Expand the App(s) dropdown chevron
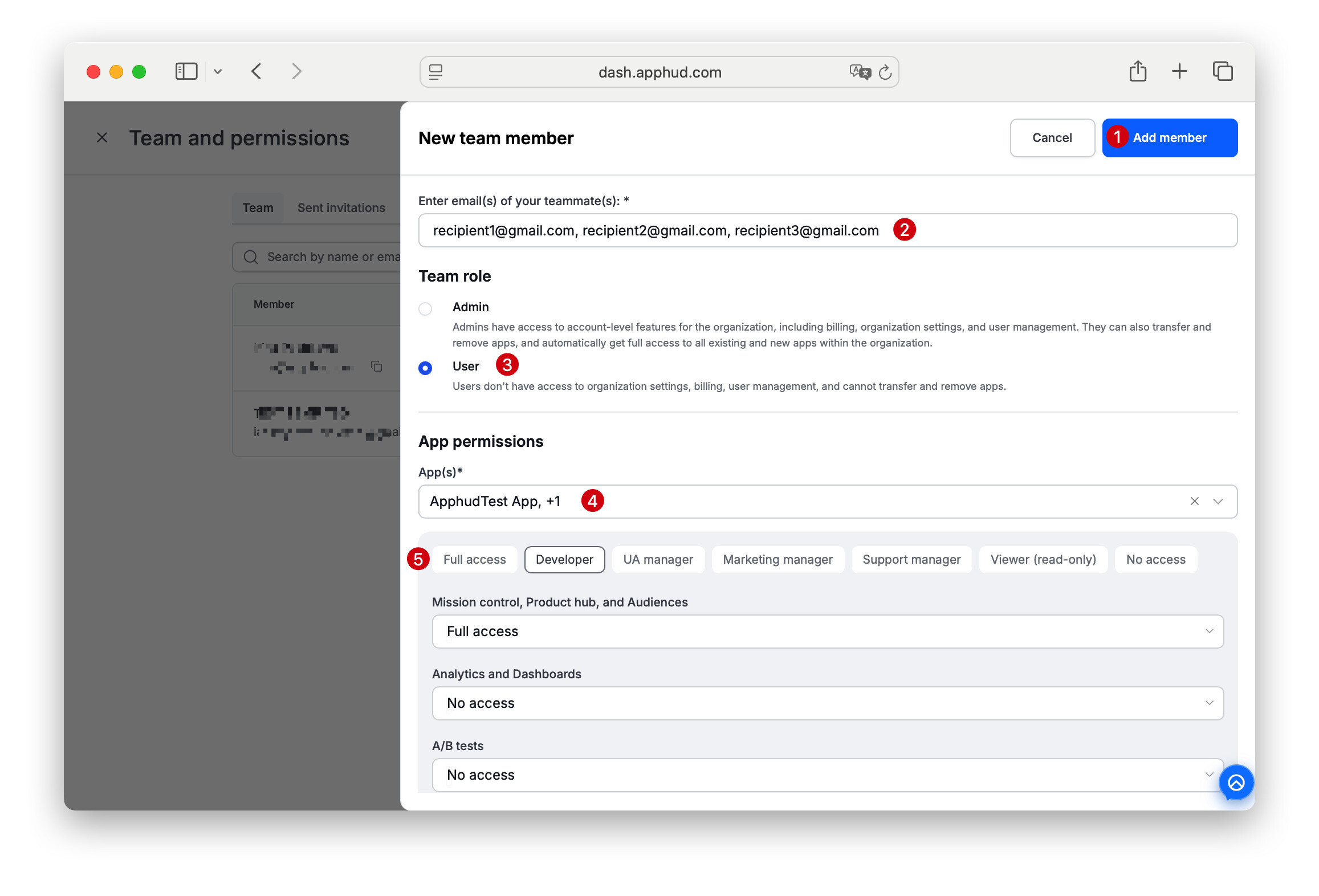The height and width of the screenshot is (896, 1319). click(x=1218, y=501)
